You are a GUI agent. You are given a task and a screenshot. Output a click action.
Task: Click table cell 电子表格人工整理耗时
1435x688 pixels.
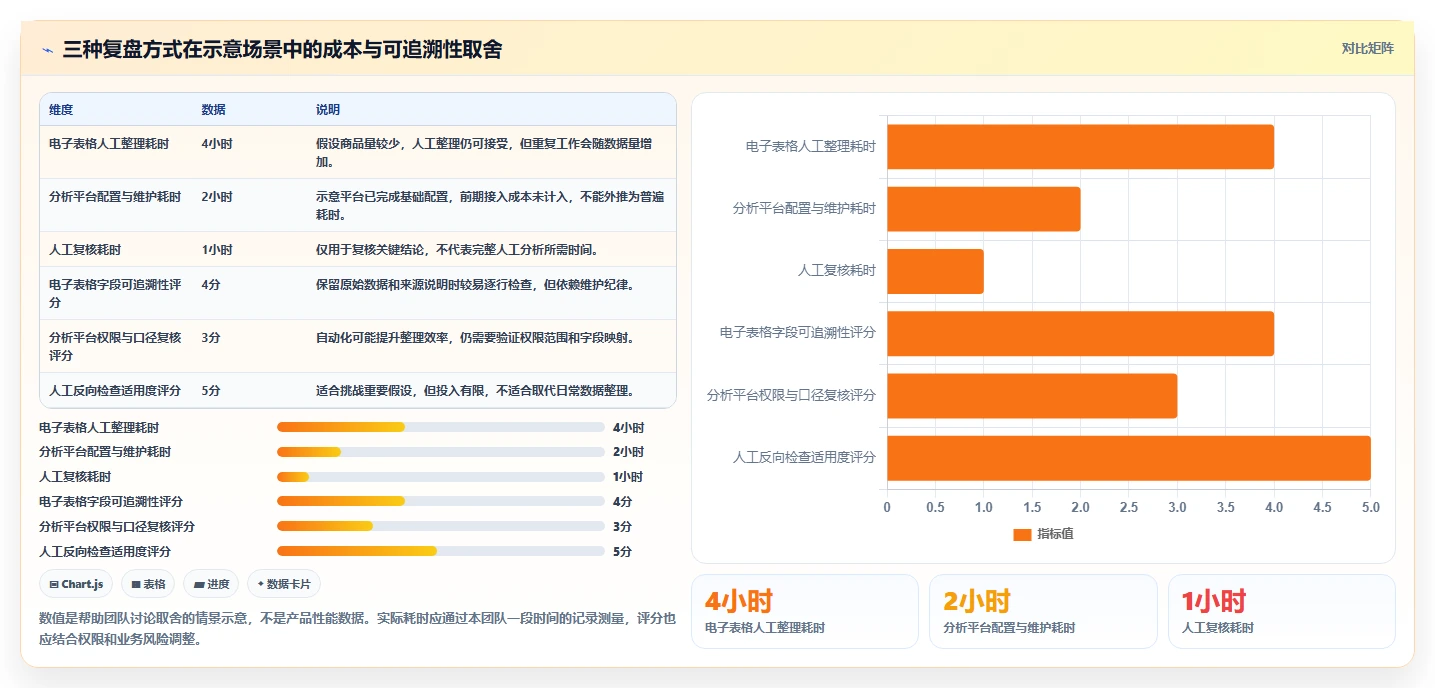tap(109, 144)
